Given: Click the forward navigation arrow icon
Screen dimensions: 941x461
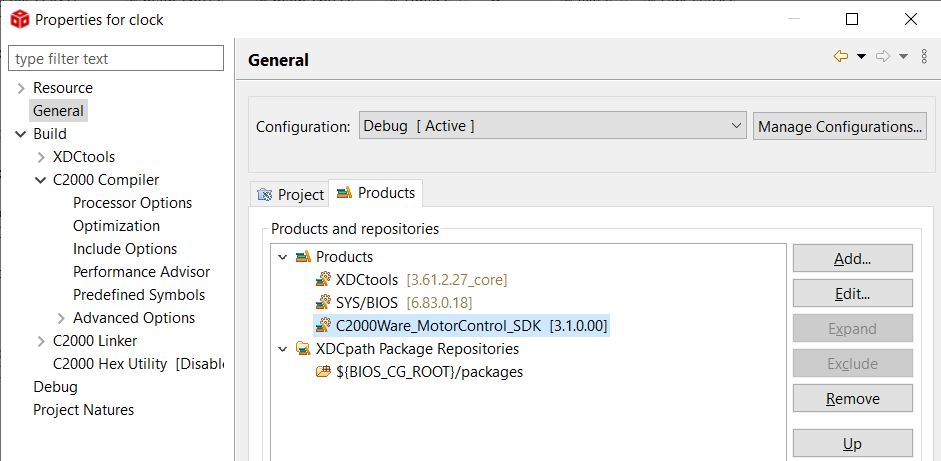Looking at the screenshot, I should [882, 57].
